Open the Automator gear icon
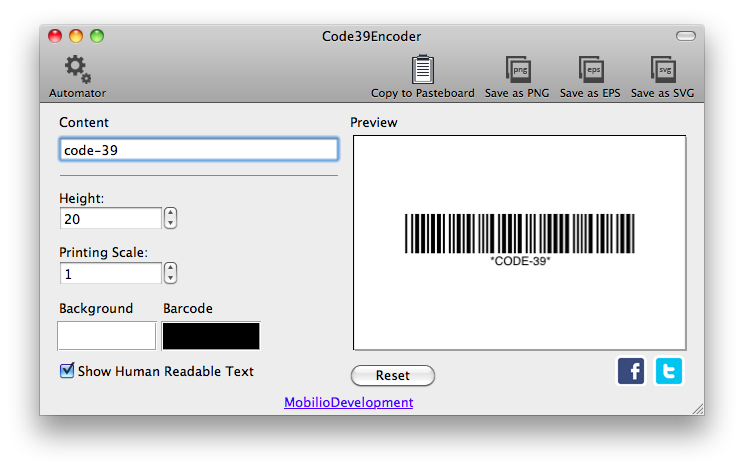Viewport: 744px width, 470px height. (77, 69)
